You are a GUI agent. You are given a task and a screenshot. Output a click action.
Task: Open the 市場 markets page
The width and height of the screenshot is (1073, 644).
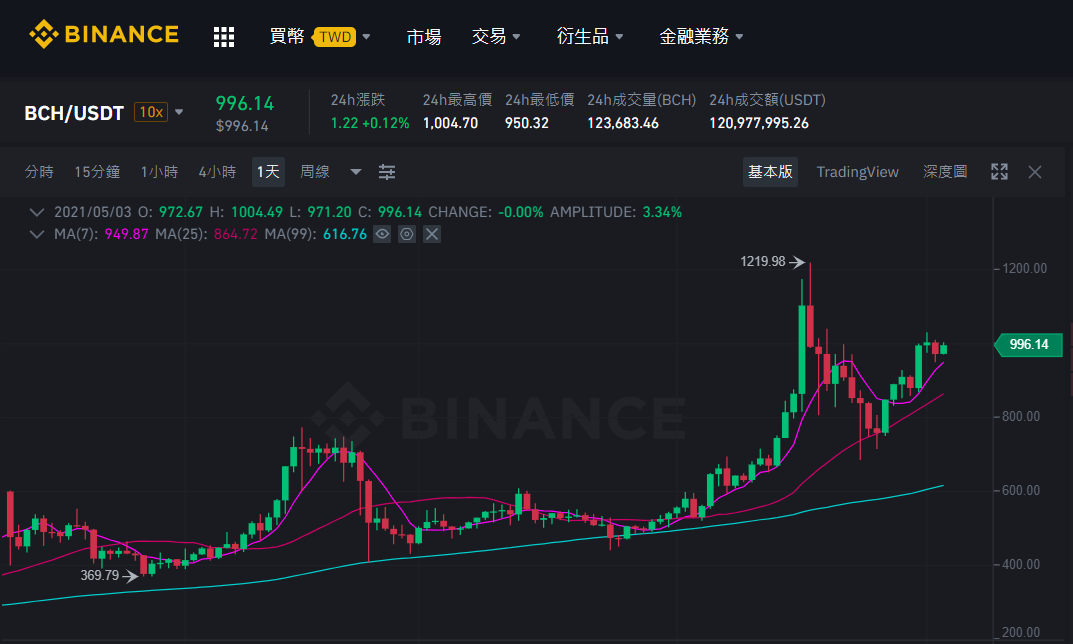(424, 36)
